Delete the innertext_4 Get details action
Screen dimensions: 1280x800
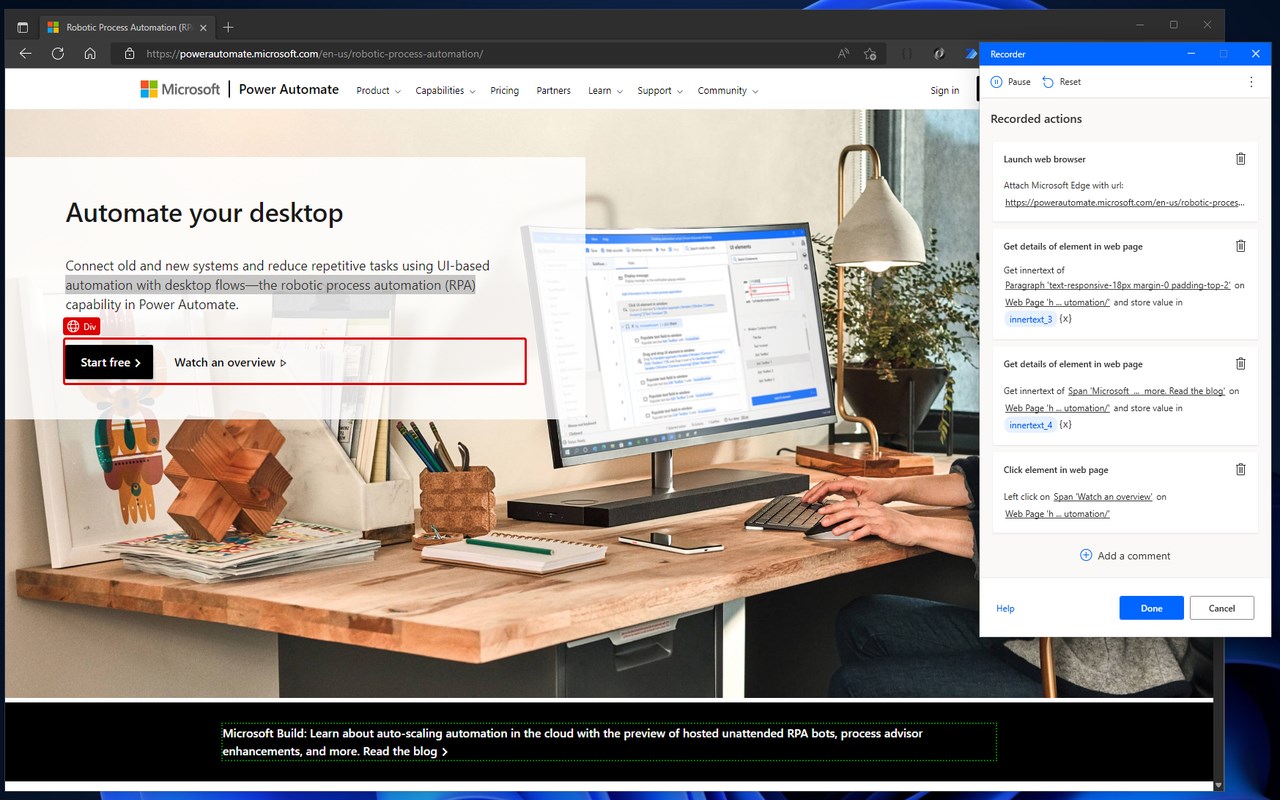click(1240, 364)
